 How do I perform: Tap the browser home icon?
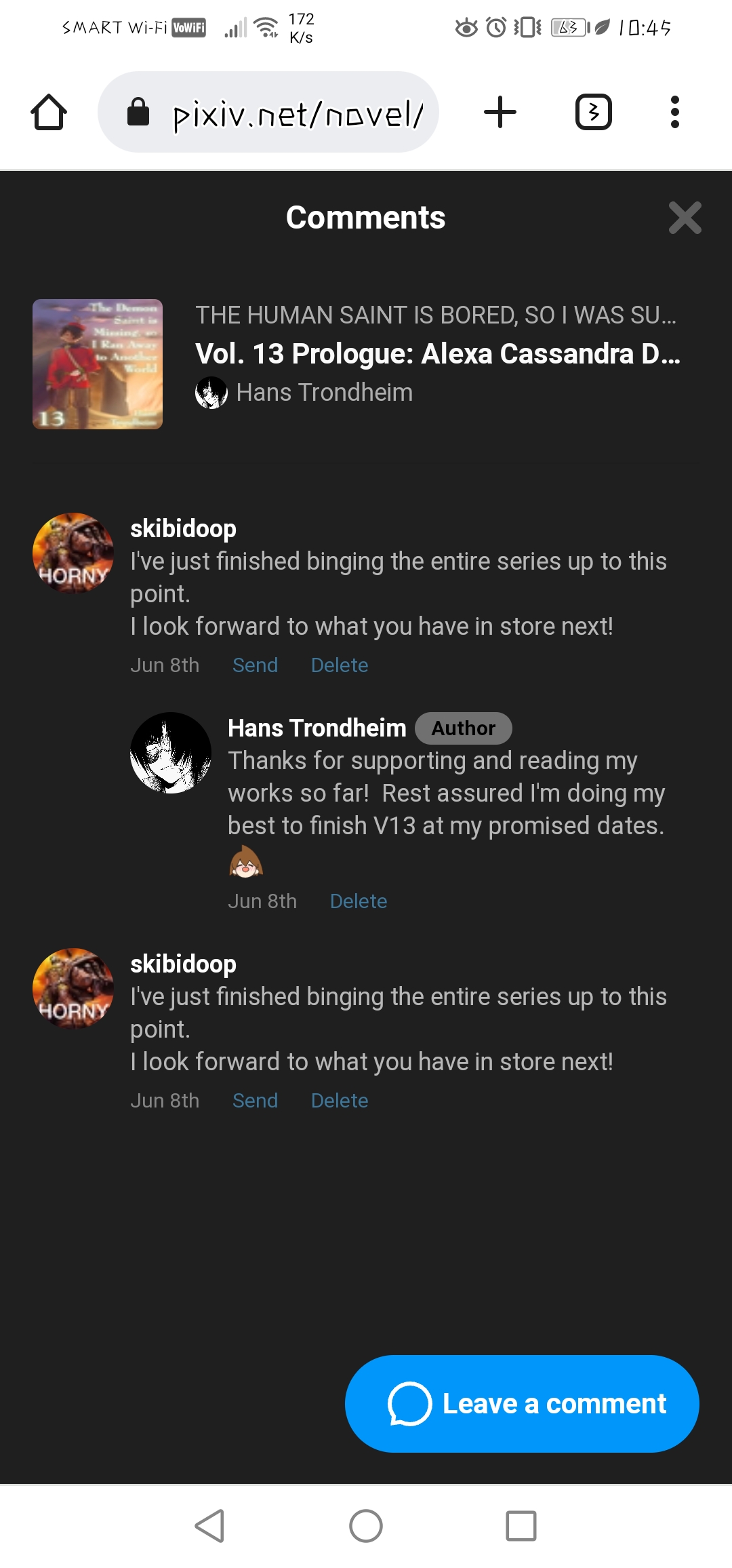click(49, 112)
